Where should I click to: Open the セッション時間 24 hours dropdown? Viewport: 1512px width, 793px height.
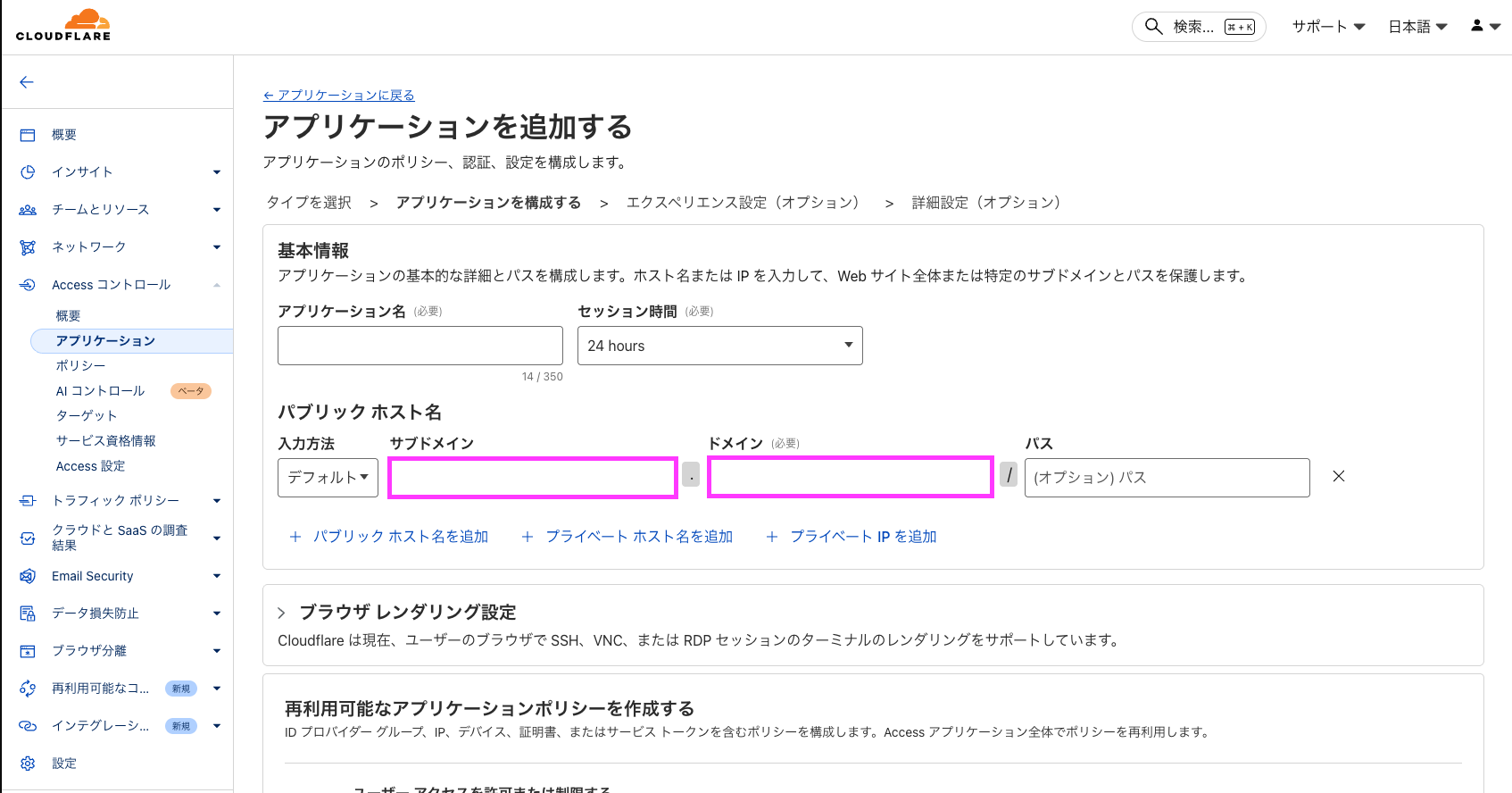pyautogui.click(x=720, y=346)
